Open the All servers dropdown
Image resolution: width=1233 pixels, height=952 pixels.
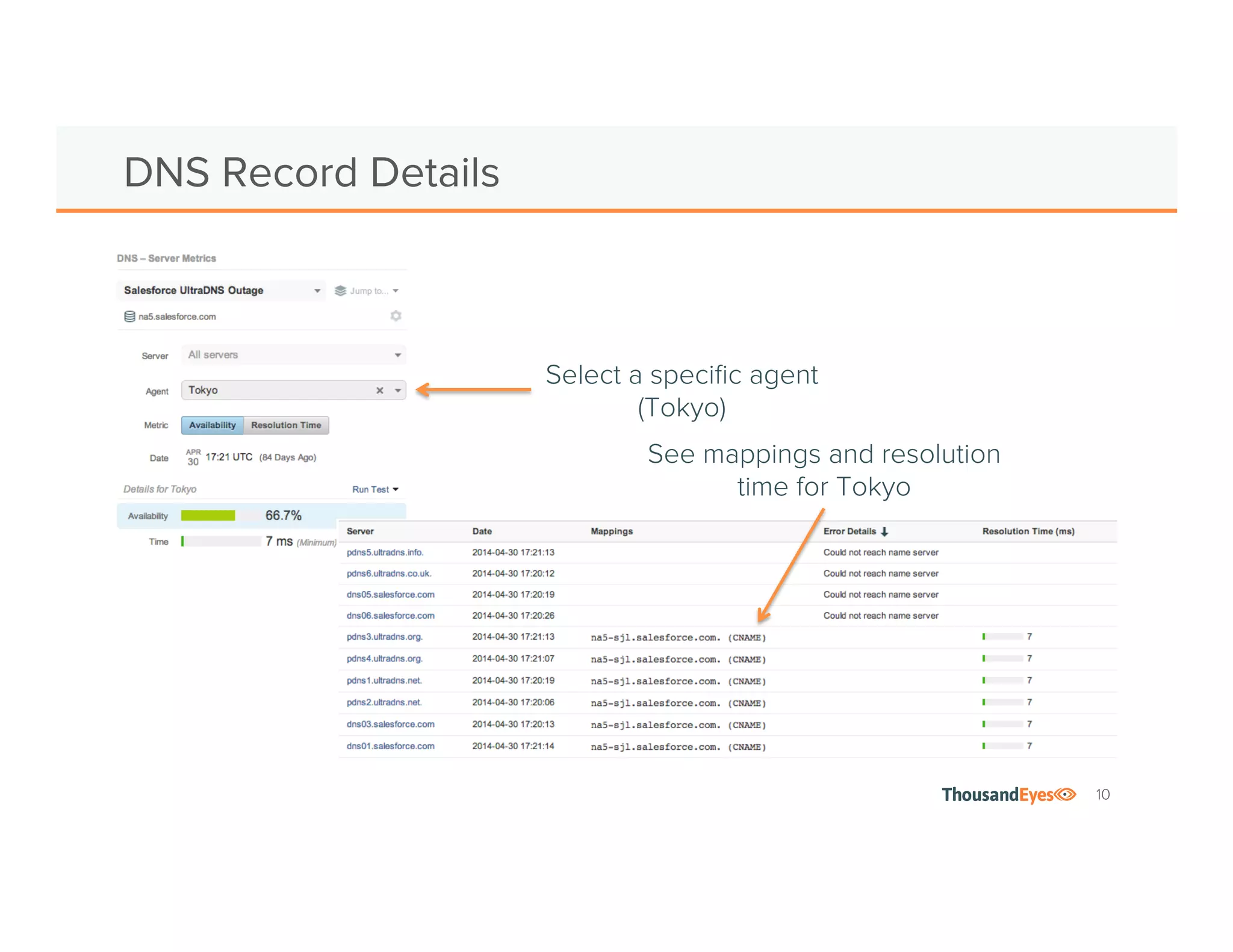pyautogui.click(x=294, y=355)
